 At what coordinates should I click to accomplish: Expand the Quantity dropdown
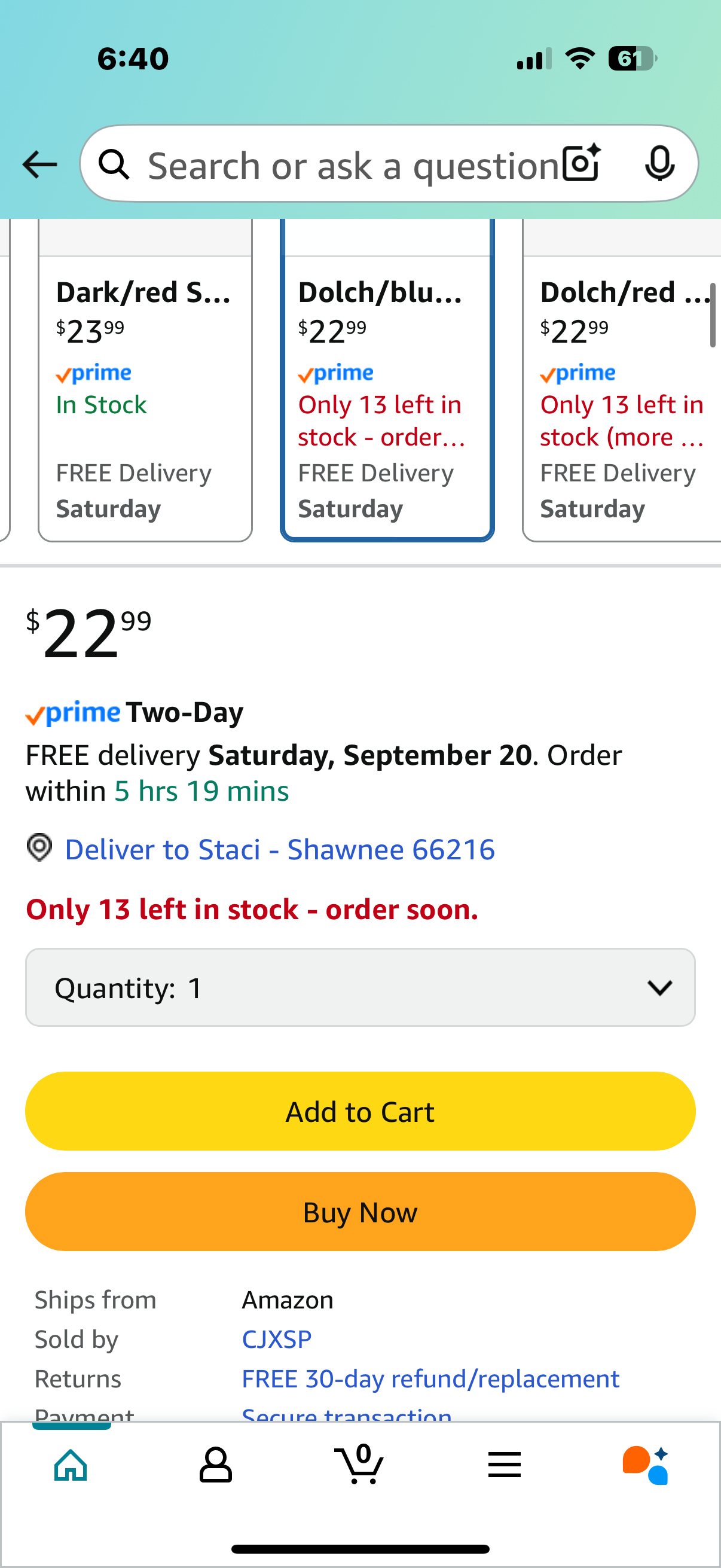pos(360,987)
